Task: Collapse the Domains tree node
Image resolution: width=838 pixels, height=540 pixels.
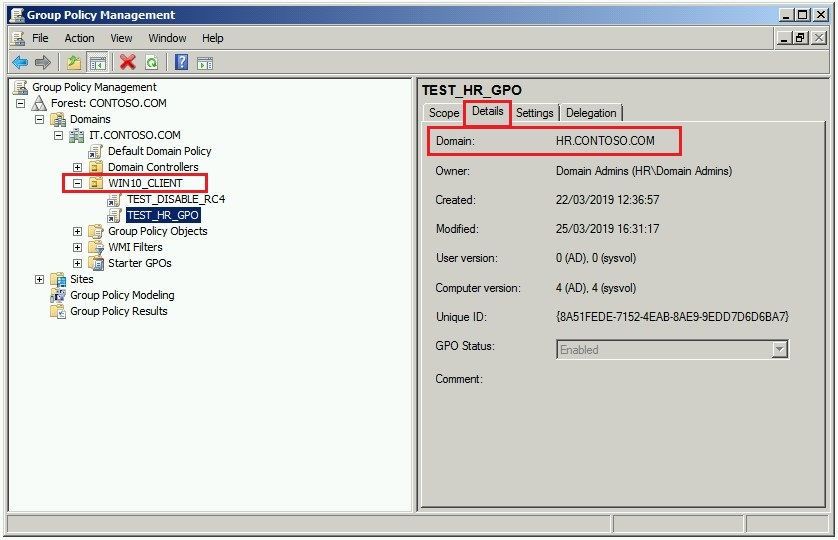Action: point(40,119)
